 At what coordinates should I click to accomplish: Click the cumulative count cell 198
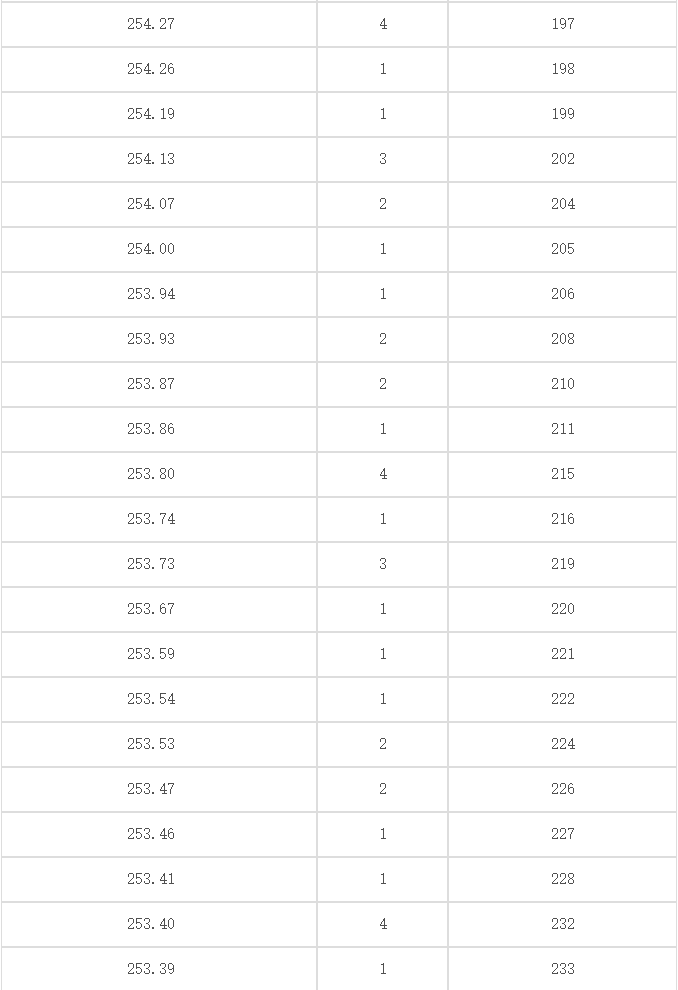(x=562, y=69)
